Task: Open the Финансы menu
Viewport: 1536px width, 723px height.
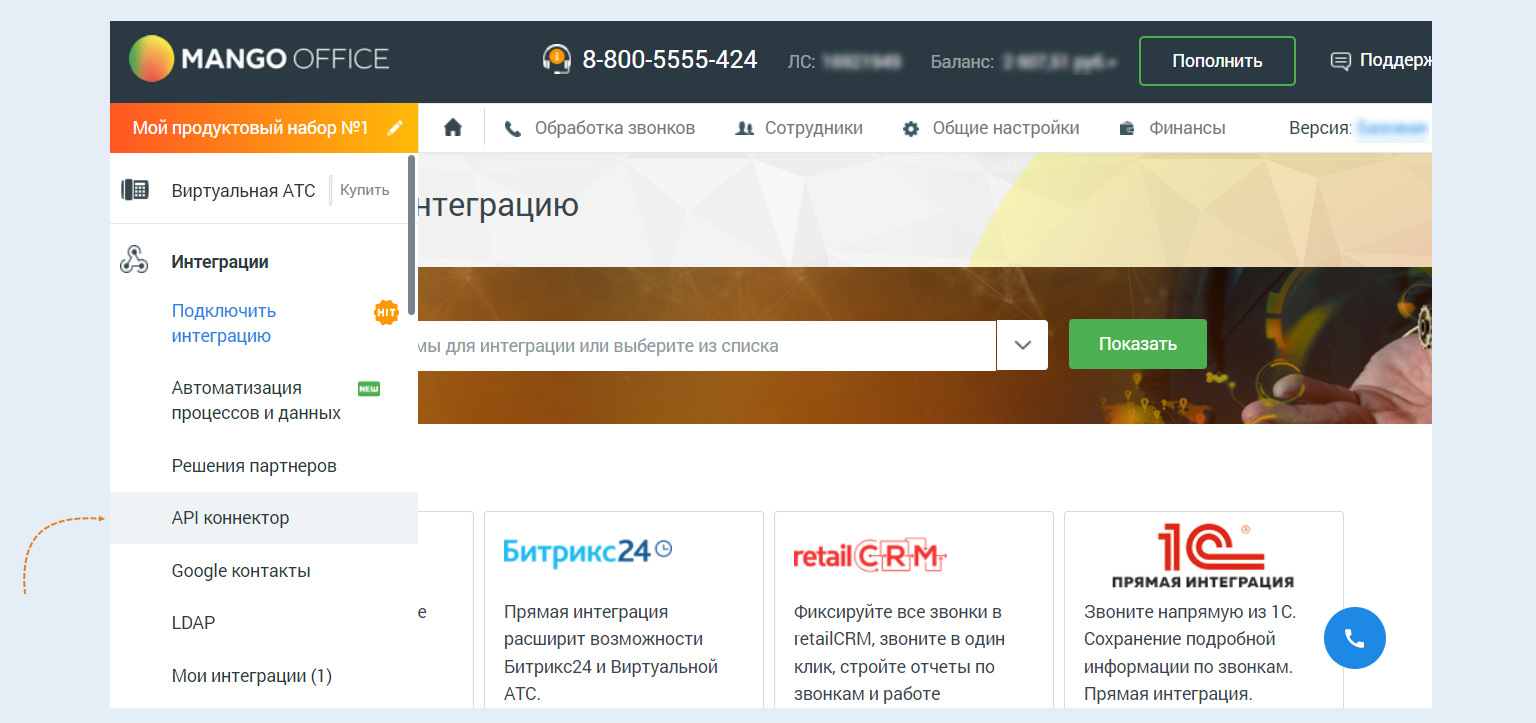Action: (1172, 128)
